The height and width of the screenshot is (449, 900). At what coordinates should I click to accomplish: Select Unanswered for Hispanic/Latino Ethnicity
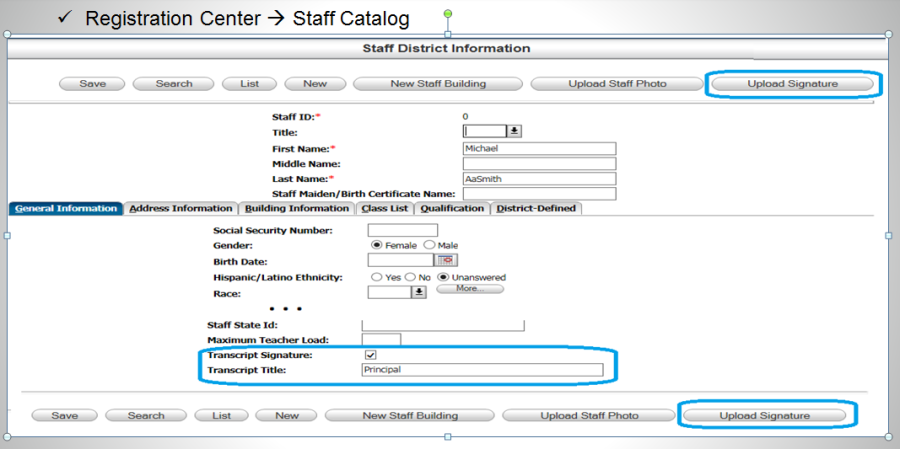point(443,277)
